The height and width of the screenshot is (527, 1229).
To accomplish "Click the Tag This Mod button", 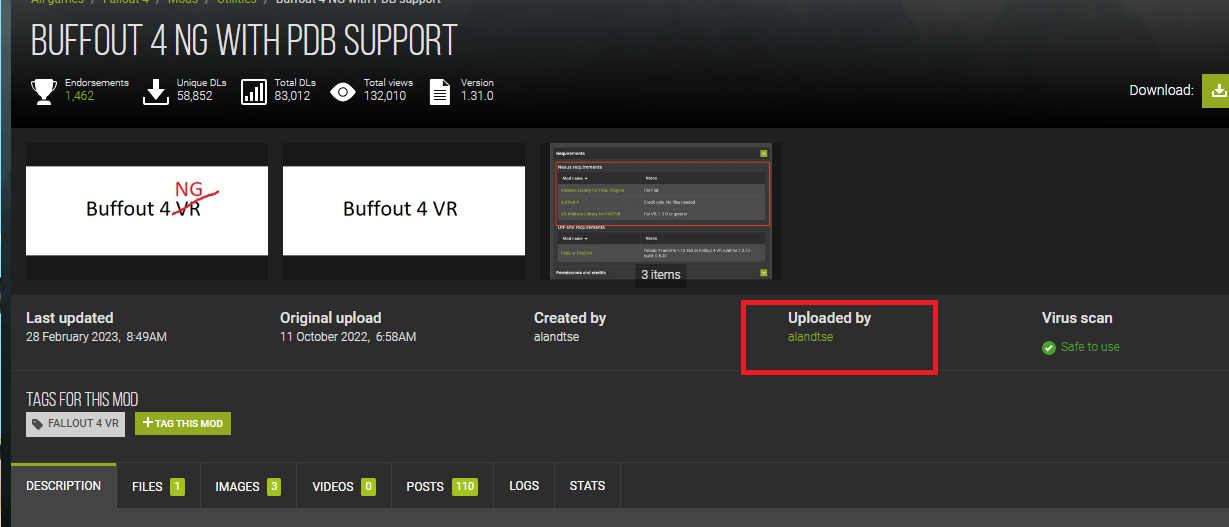I will point(183,424).
